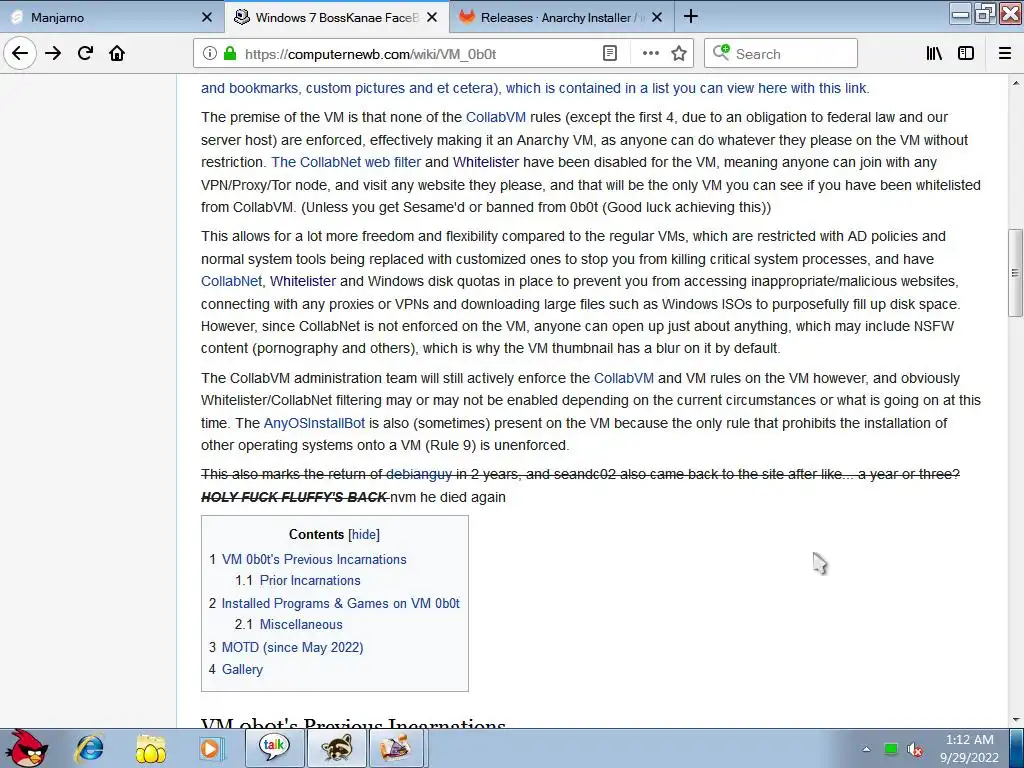This screenshot has width=1024, height=768.
Task: Open a new browser tab
Action: coord(691,17)
